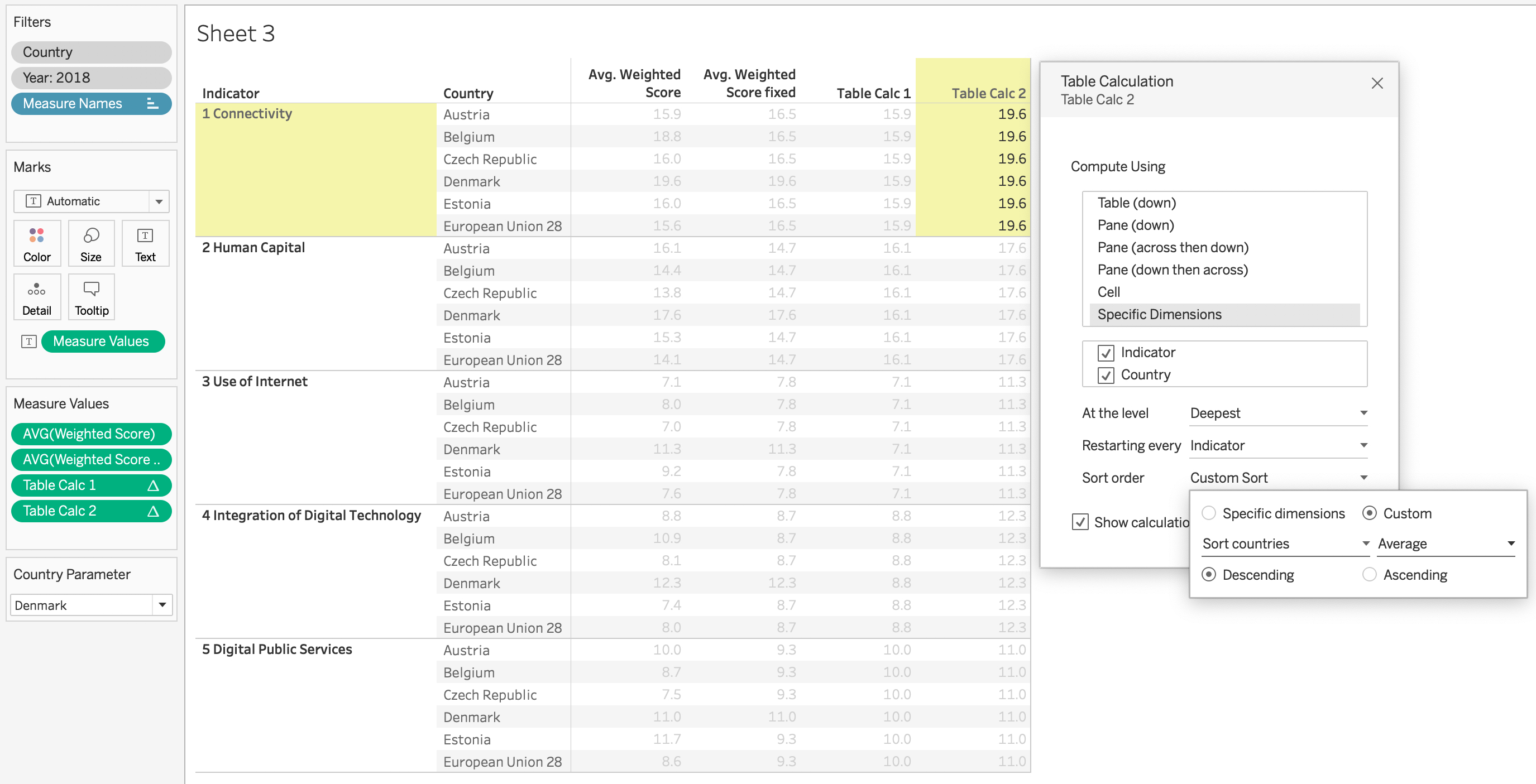Click the Avg. Weighted Score column header
Viewport: 1536px width, 784px height.
tap(634, 83)
